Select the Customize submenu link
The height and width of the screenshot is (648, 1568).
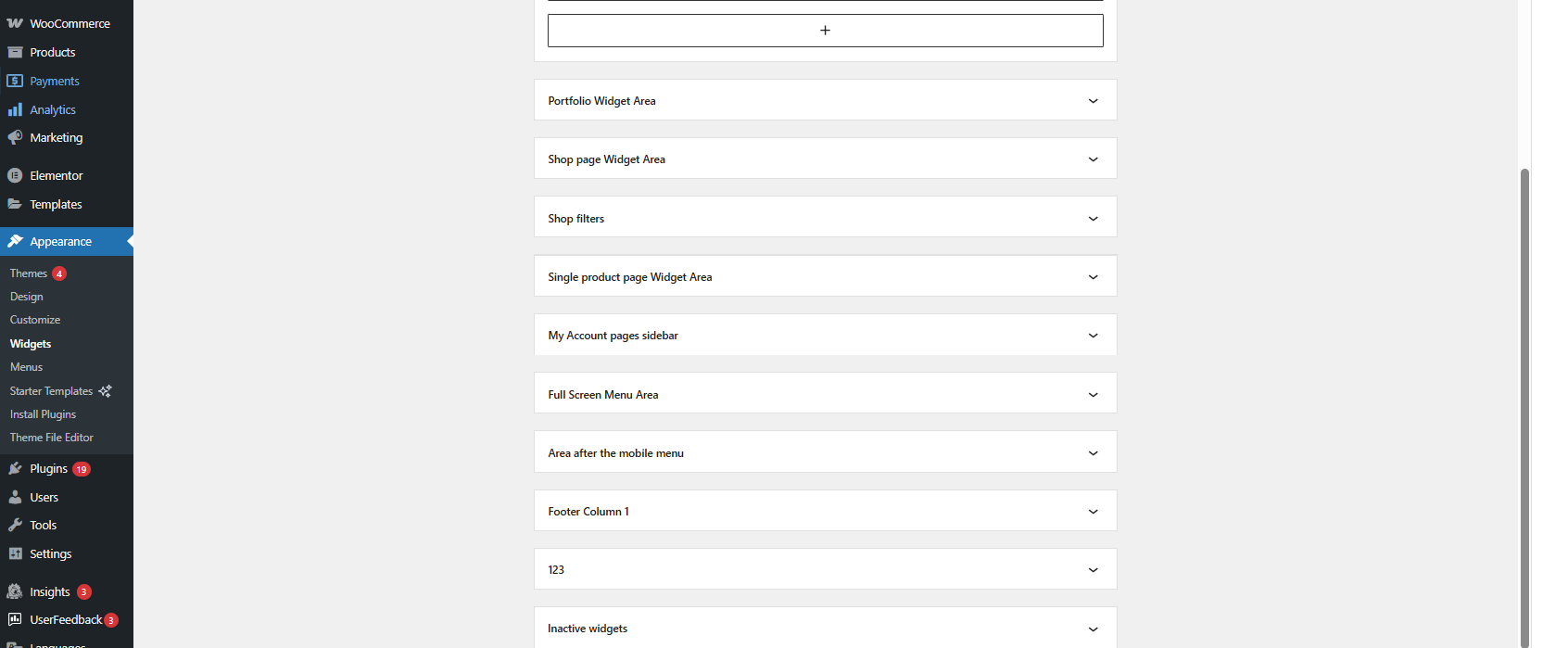35,320
